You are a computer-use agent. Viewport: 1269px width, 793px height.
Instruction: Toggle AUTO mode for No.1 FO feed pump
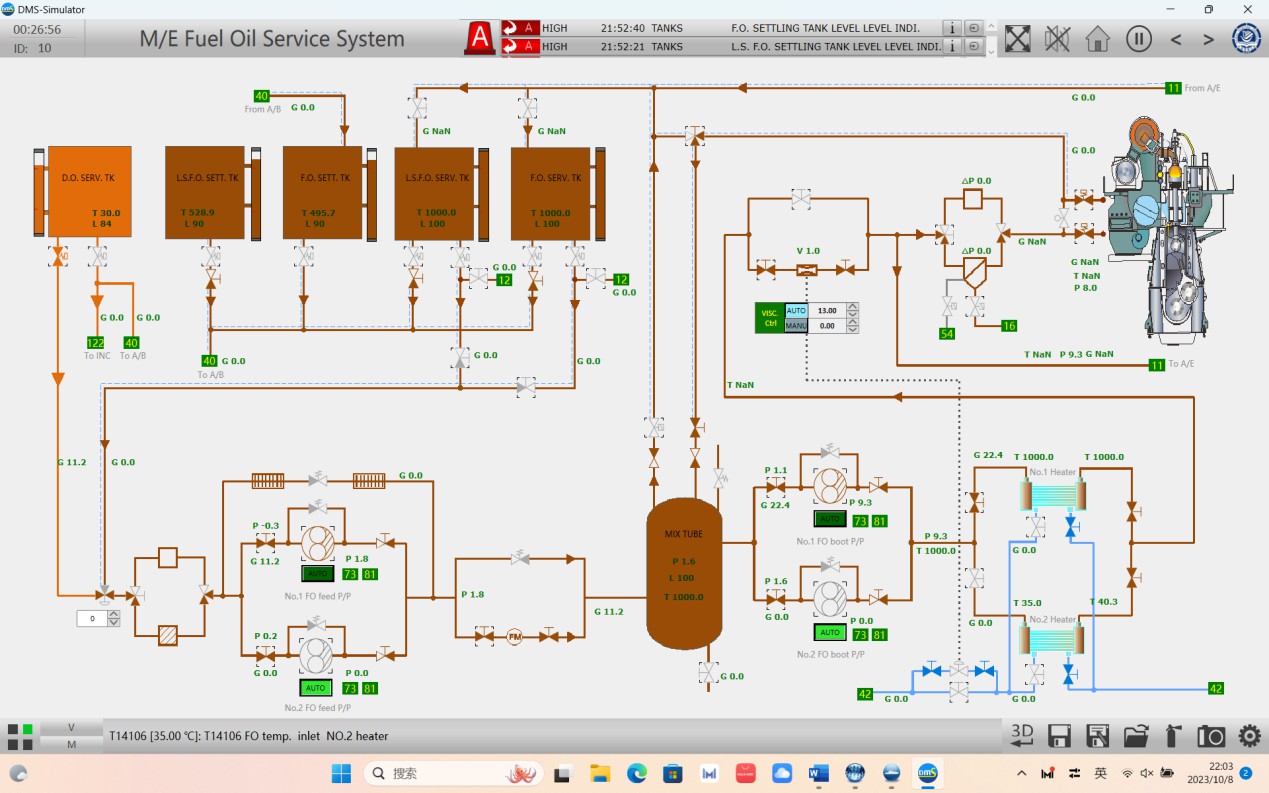pos(317,574)
